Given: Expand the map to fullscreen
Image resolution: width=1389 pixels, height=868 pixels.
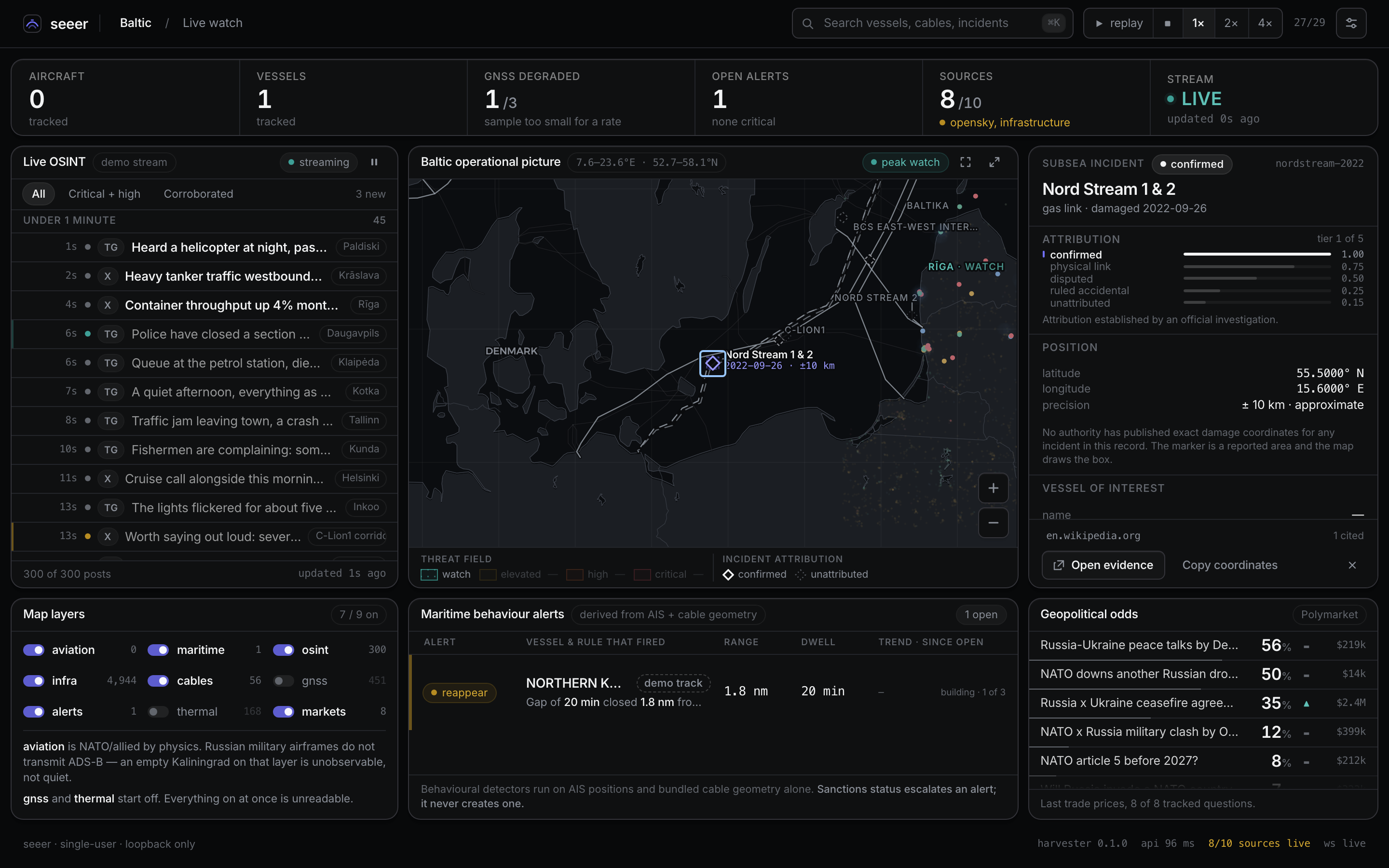Looking at the screenshot, I should point(994,163).
